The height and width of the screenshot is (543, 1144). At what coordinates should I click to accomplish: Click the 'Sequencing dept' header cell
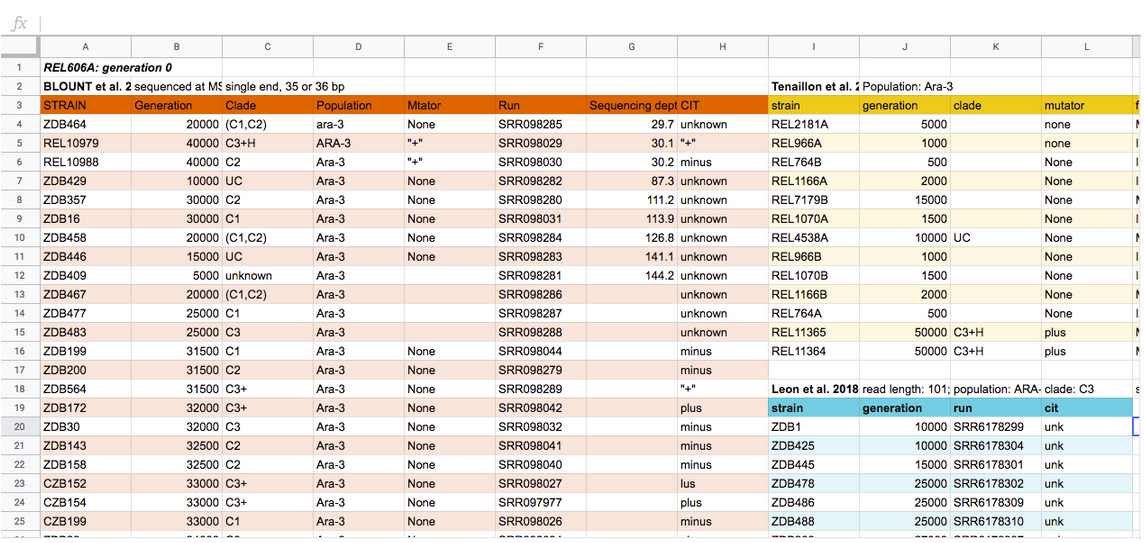click(631, 105)
